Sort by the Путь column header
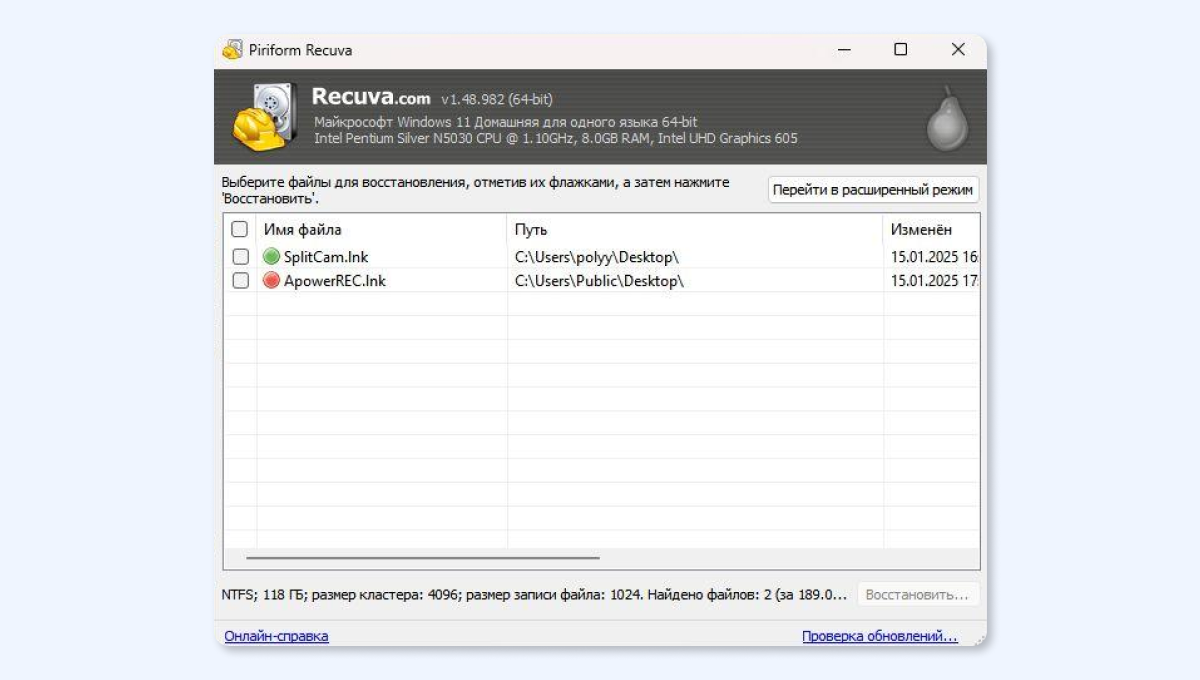 pyautogui.click(x=695, y=230)
